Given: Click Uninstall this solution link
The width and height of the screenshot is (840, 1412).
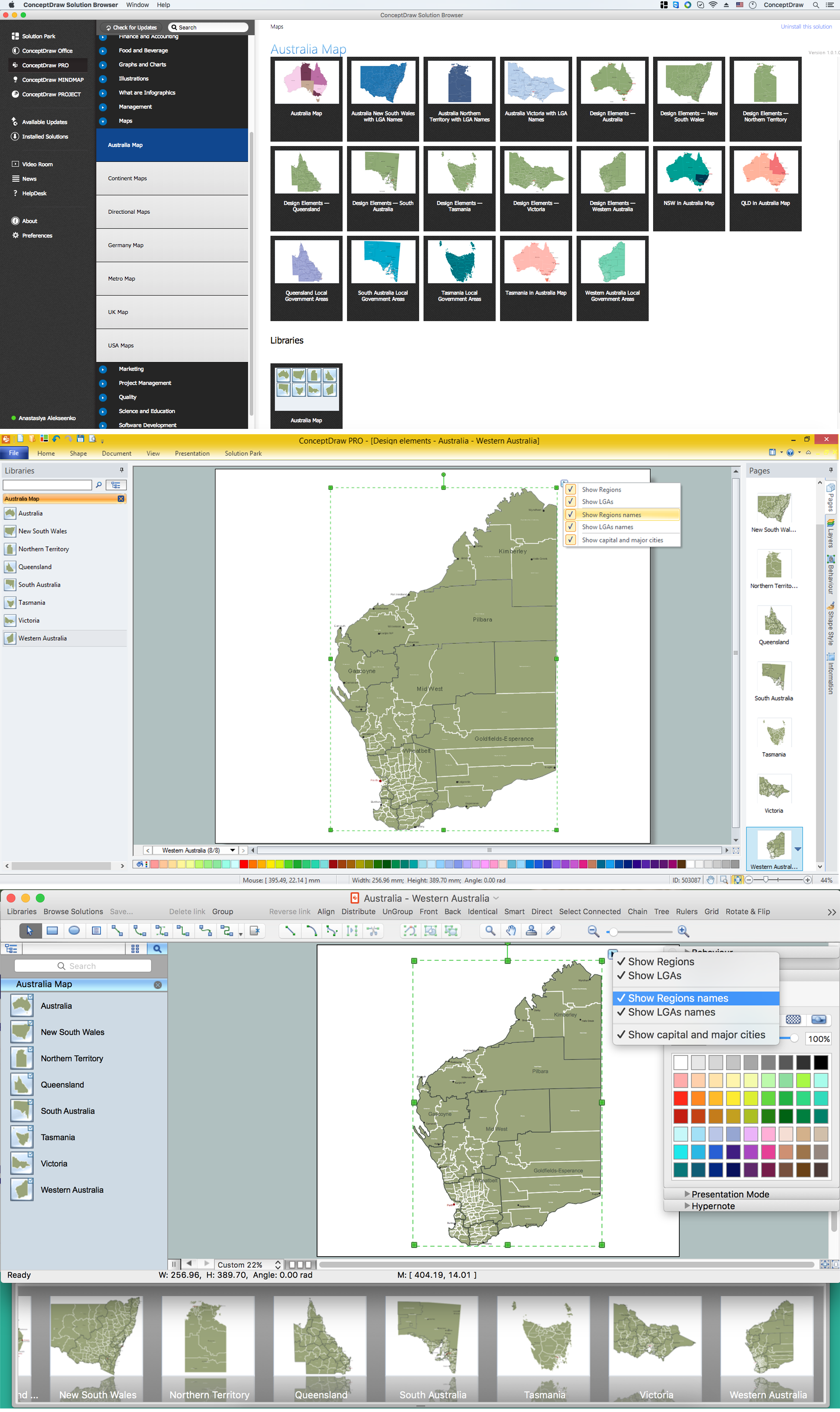Looking at the screenshot, I should [806, 26].
